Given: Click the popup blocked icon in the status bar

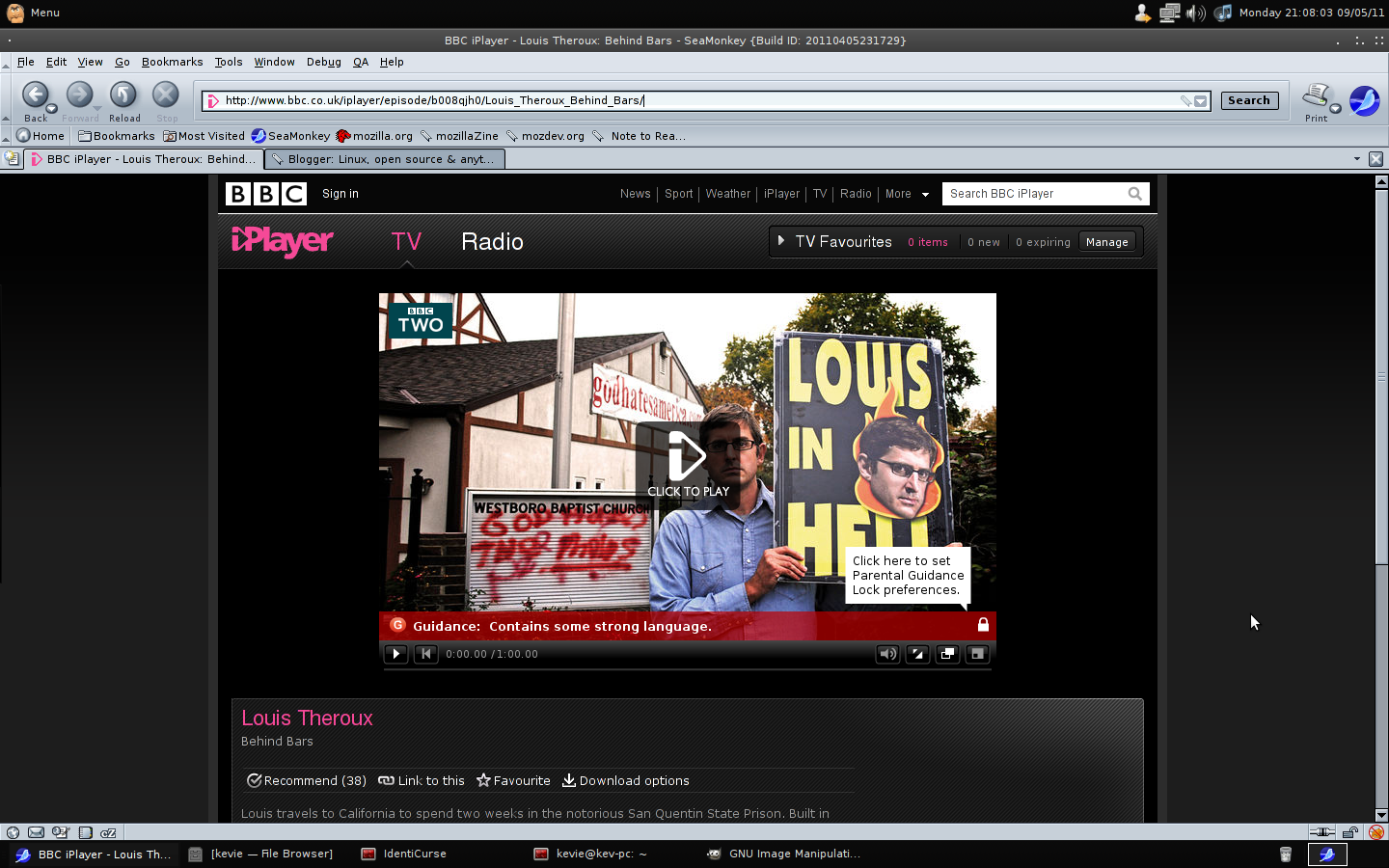Looking at the screenshot, I should click(x=1376, y=832).
